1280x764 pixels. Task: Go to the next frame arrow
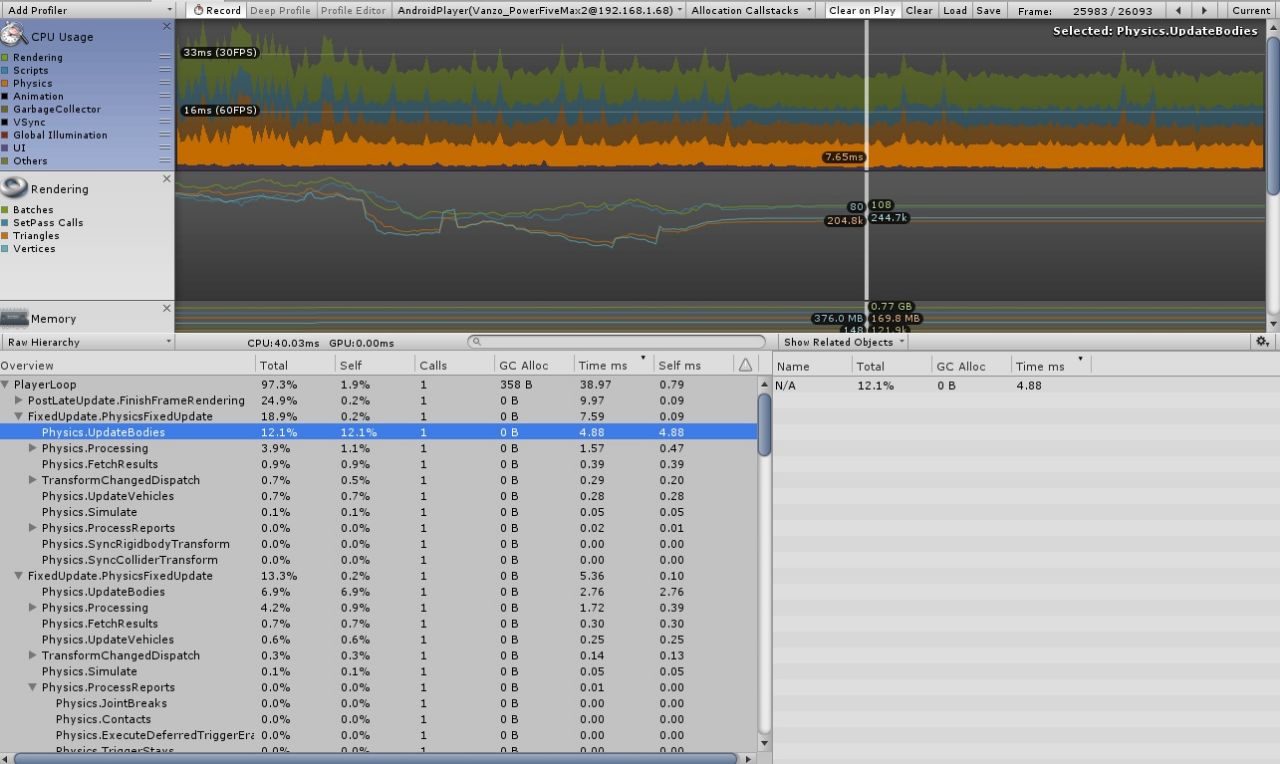click(1204, 10)
